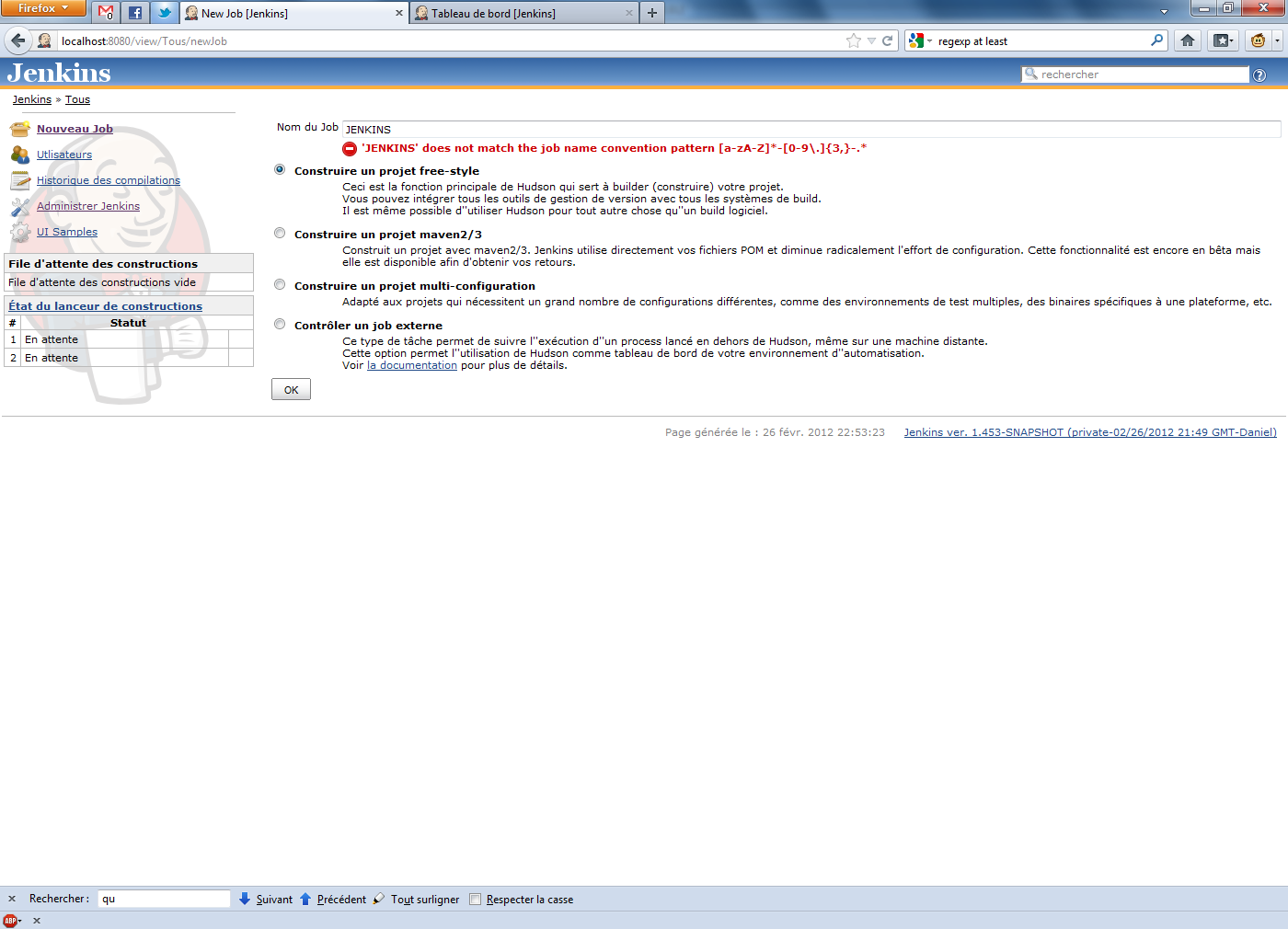Click the browser back arrow
This screenshot has width=1288, height=929.
pos(18,40)
